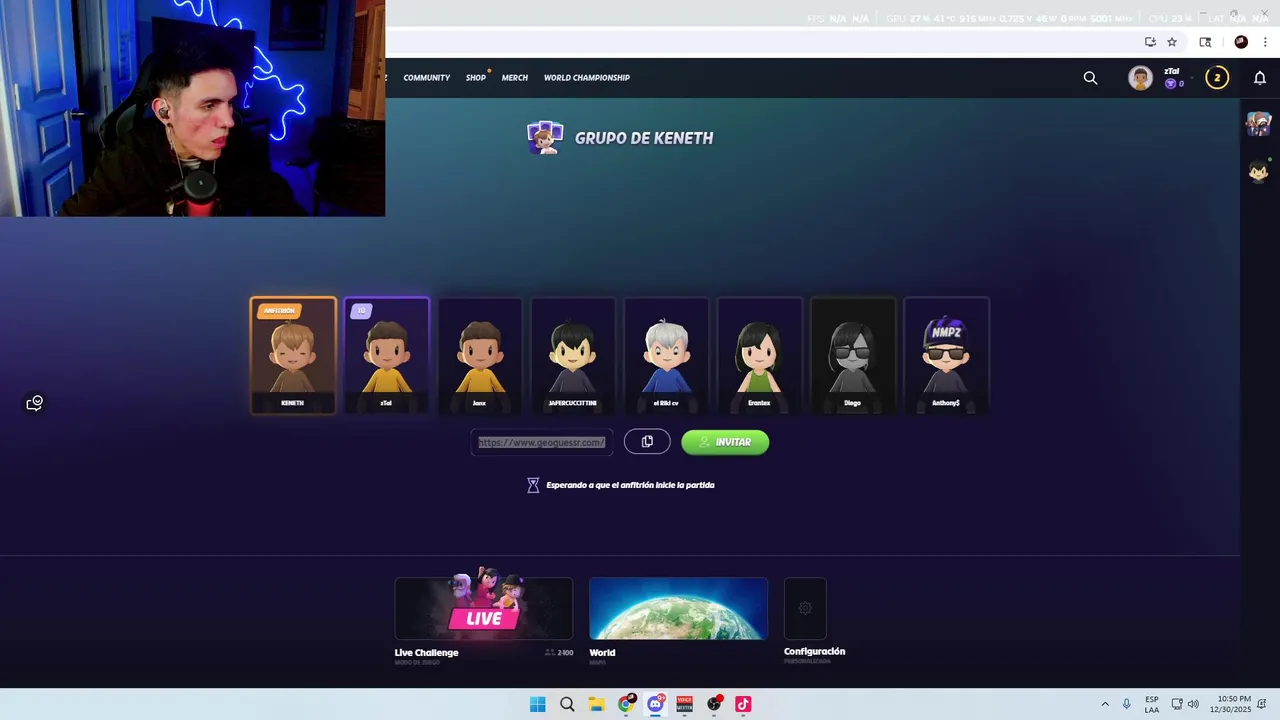Open the SHOP menu item
Viewport: 1280px width, 720px height.
(476, 78)
